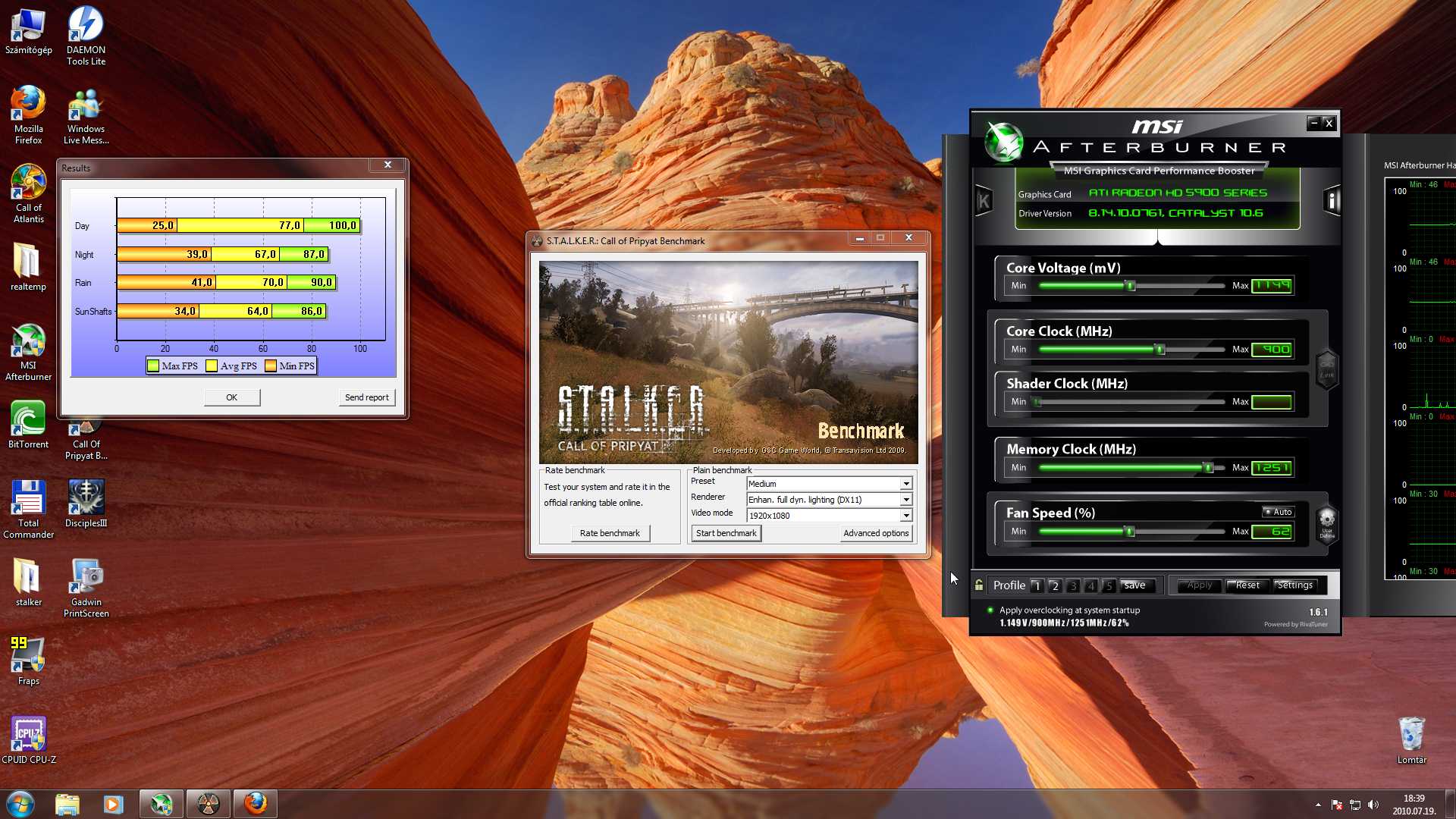This screenshot has height=819, width=1456.
Task: Click the Afterburner Kombustor K button
Action: pyautogui.click(x=984, y=201)
